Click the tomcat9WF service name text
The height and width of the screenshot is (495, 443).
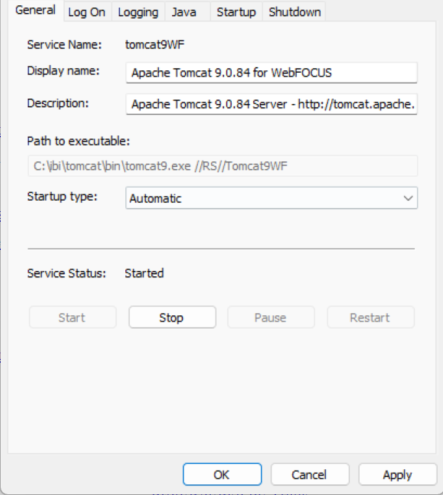[155, 45]
